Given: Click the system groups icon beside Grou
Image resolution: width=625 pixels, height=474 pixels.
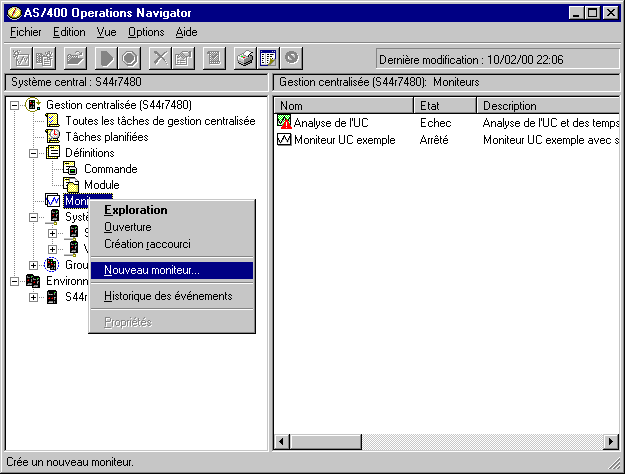Looking at the screenshot, I should (52, 265).
